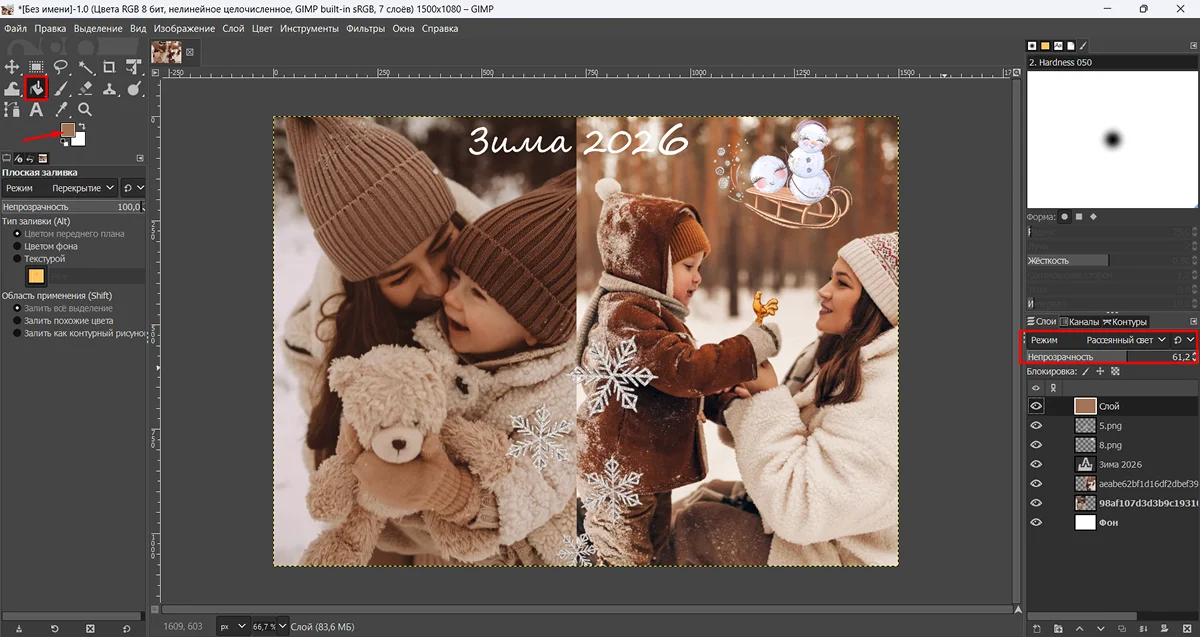1200x637 pixels.
Task: Select the Color Picker eyedropper tool
Action: pos(61,110)
